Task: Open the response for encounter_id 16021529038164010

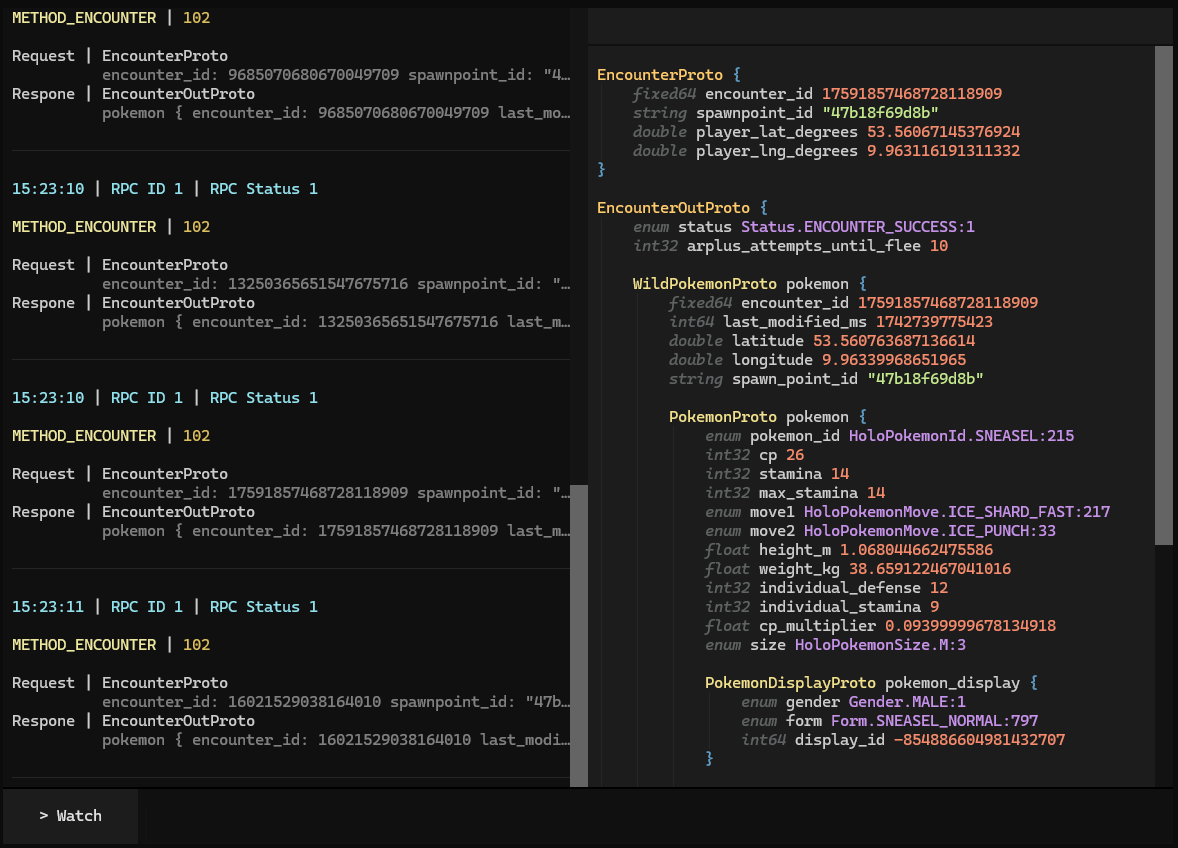Action: coord(335,740)
